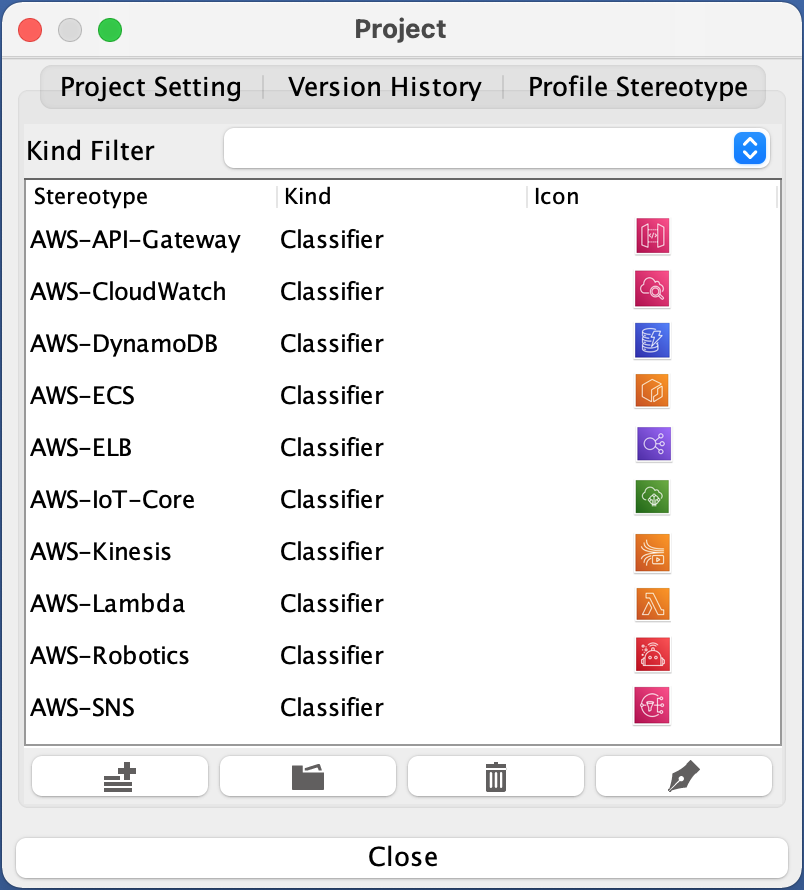Click the AWS-Kinesis stereotype icon
Screen dimensions: 804x890
point(652,552)
